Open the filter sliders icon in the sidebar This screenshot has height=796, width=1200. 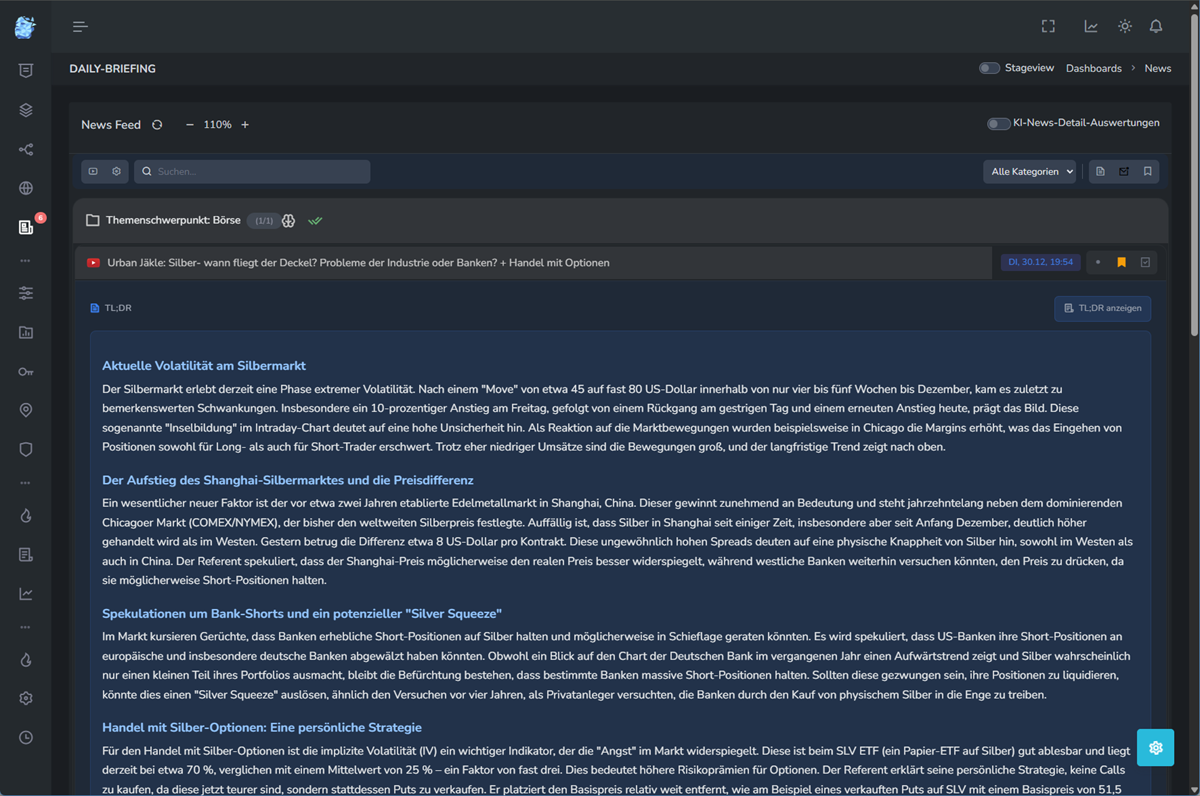pos(25,293)
